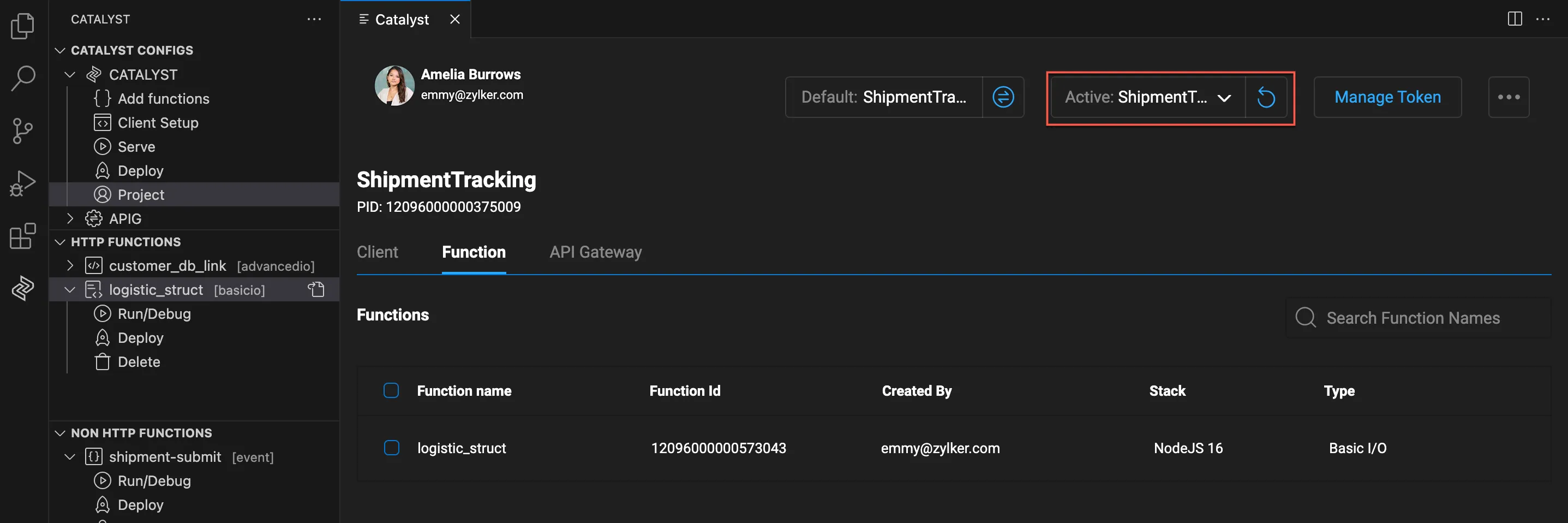Switch to the Client tab
This screenshot has height=523, width=1568.
point(378,252)
